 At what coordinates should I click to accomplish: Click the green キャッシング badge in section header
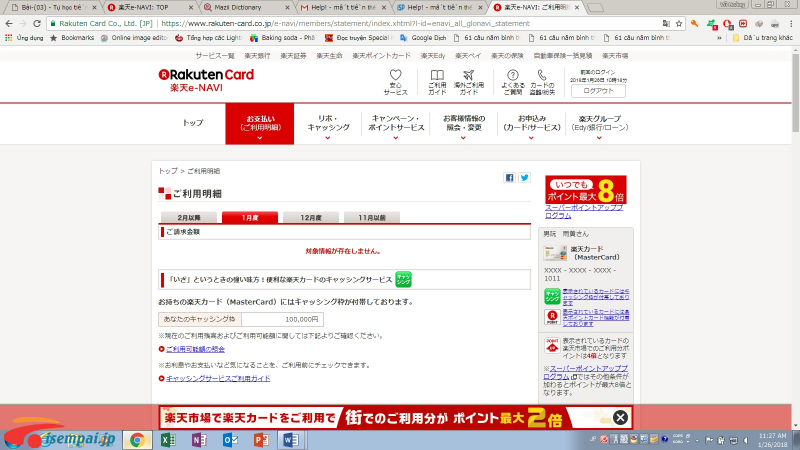[x=403, y=280]
